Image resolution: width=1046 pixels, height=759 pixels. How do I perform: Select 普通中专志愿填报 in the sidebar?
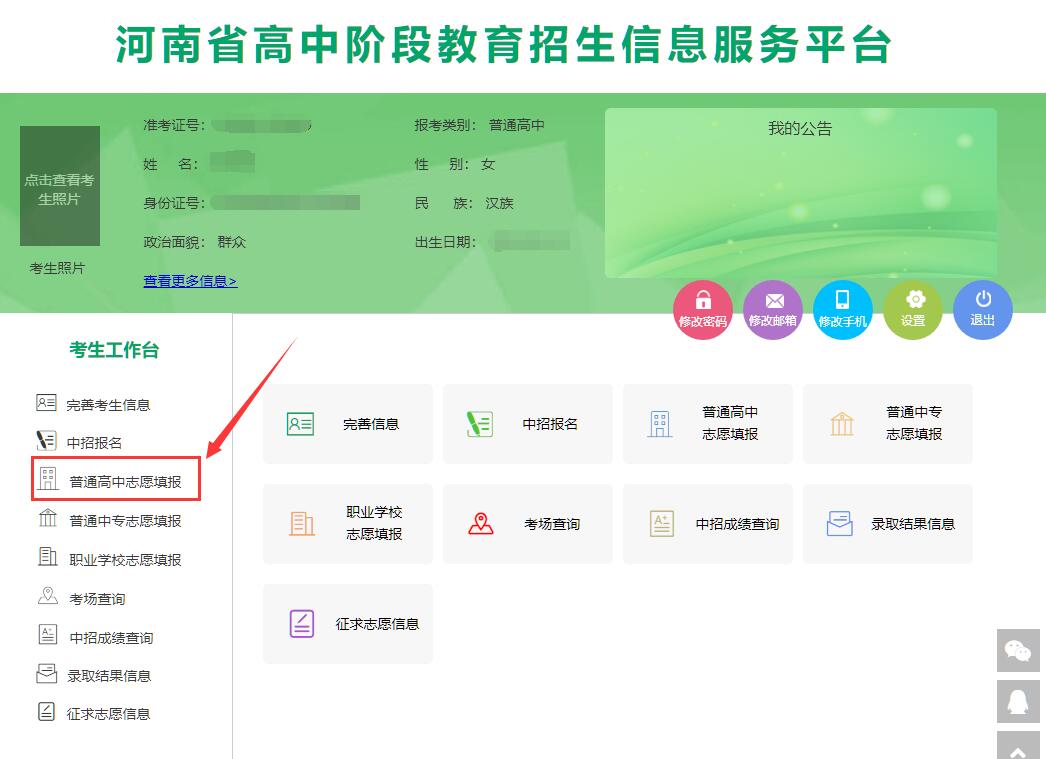(x=109, y=520)
